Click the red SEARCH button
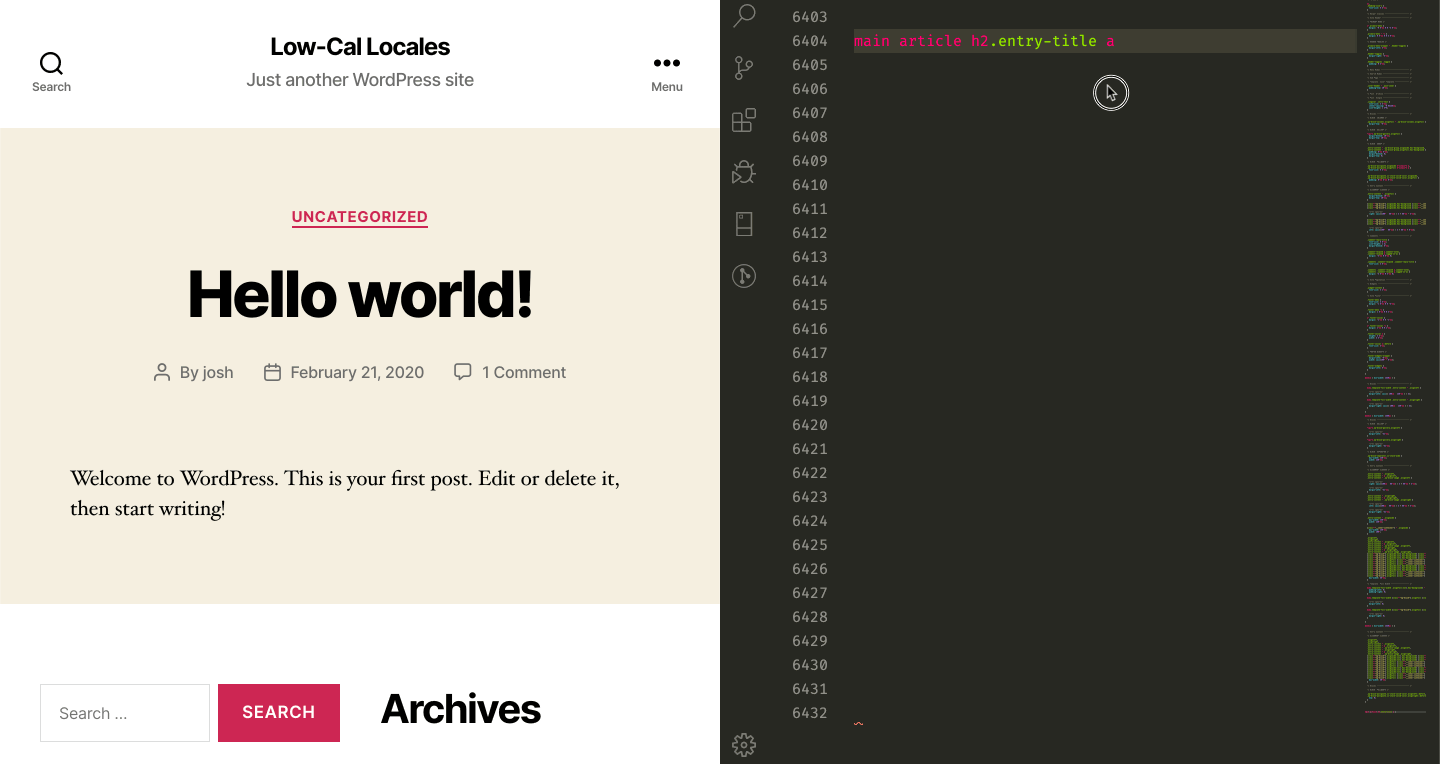The image size is (1440, 764). click(x=279, y=713)
